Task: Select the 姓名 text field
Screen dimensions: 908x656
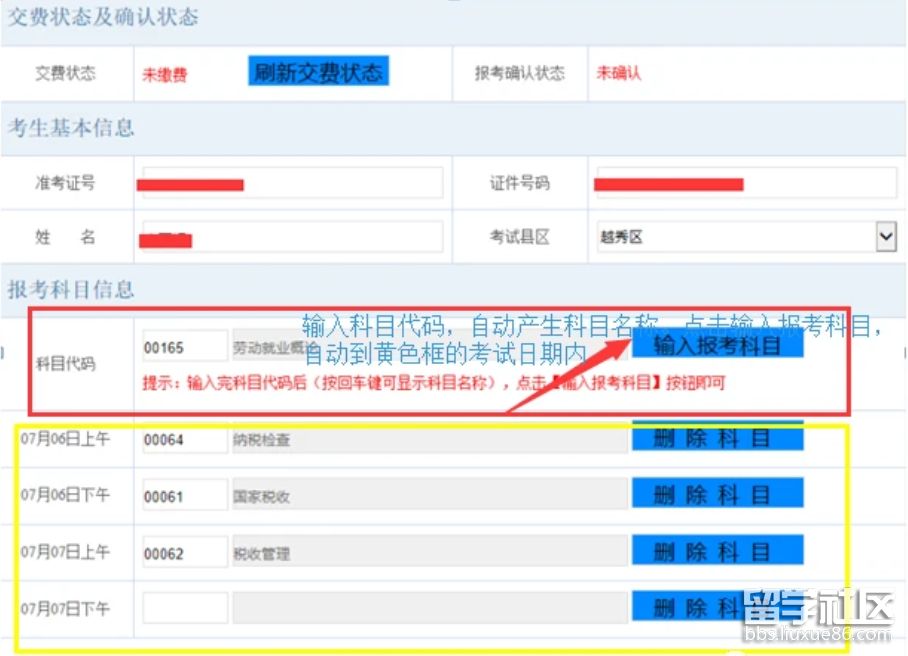Action: coord(292,237)
